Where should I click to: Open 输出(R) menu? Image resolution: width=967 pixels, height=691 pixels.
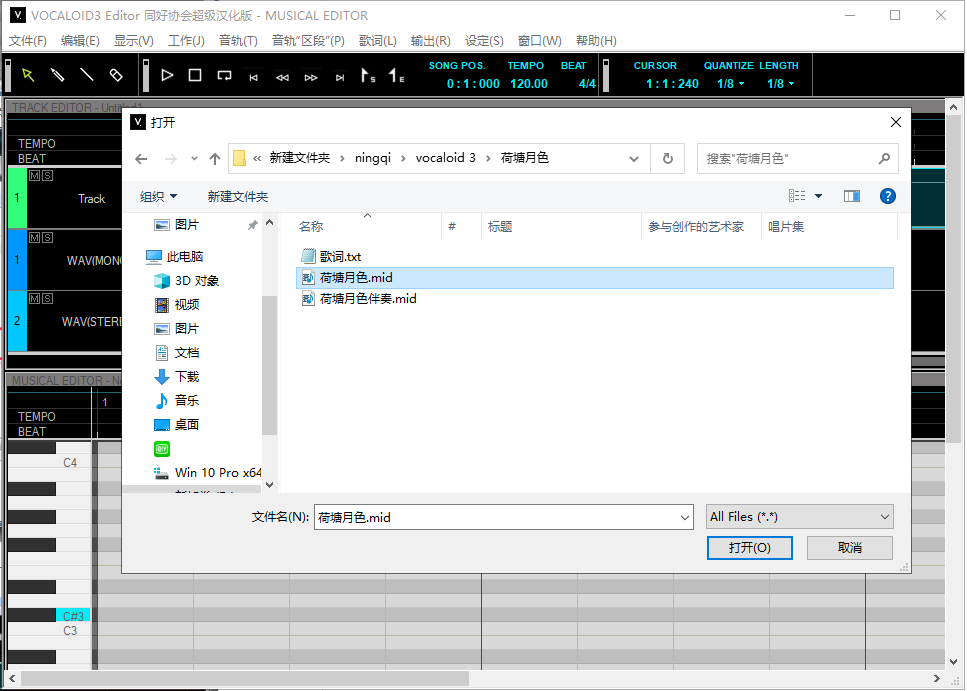(430, 41)
